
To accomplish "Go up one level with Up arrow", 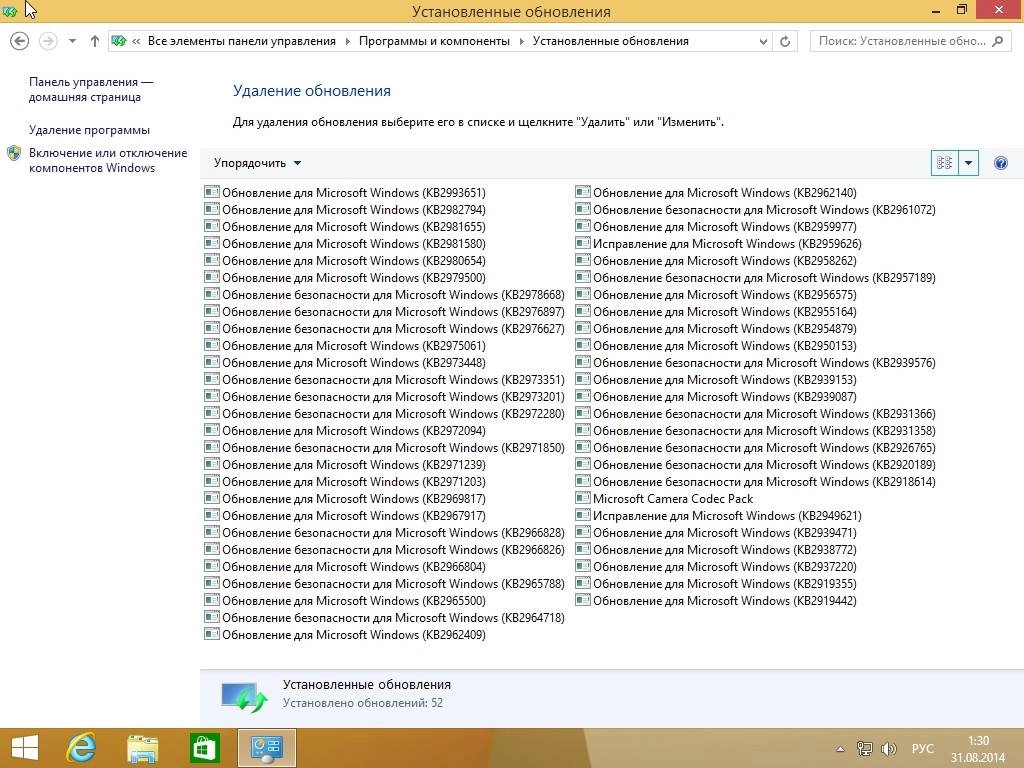I will point(95,41).
